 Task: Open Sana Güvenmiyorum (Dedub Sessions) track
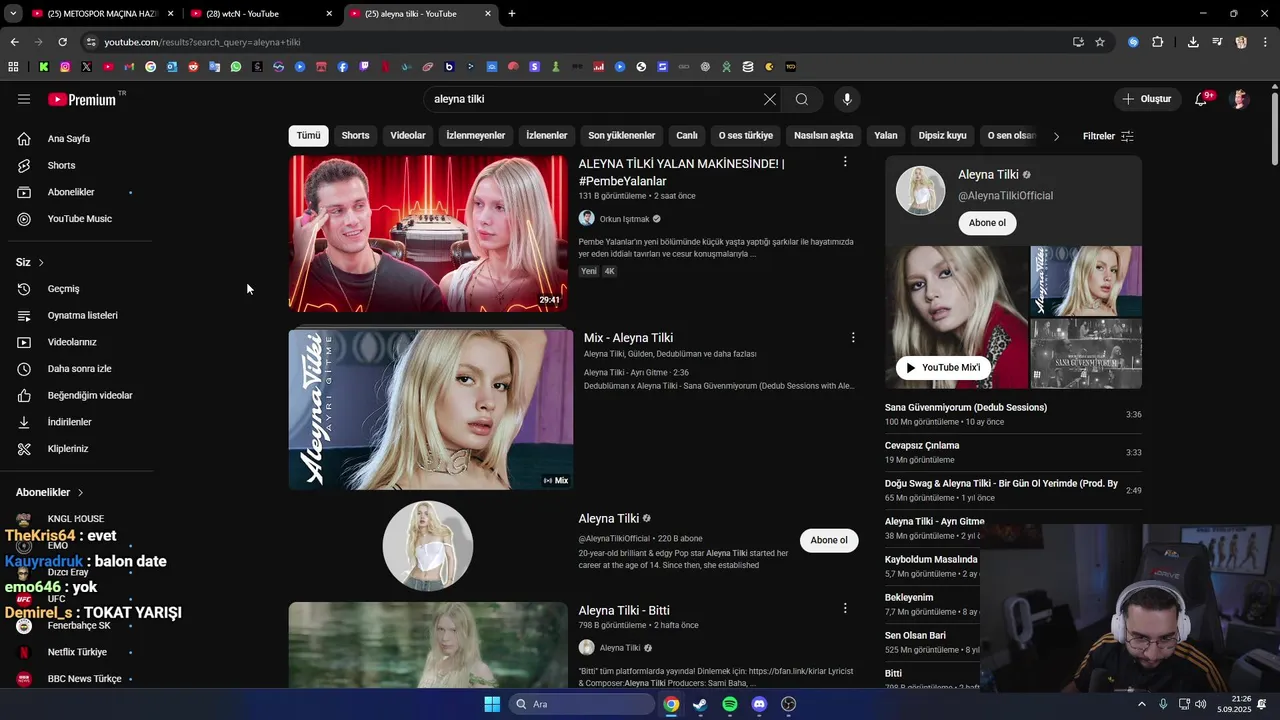pyautogui.click(x=1012, y=414)
